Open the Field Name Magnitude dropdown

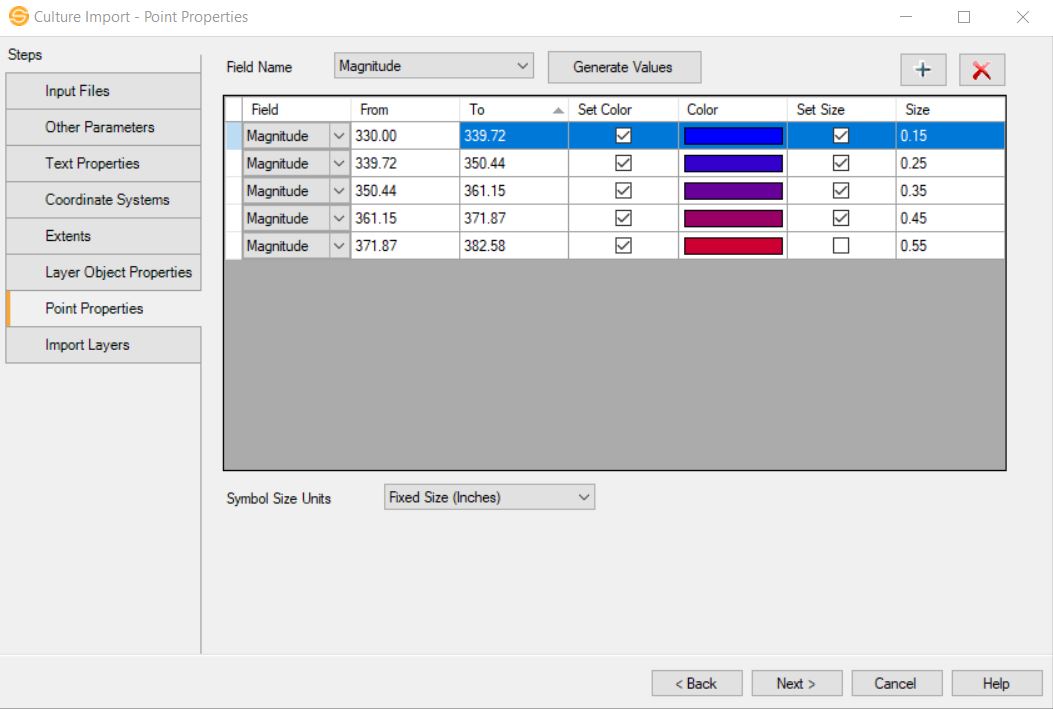(434, 66)
